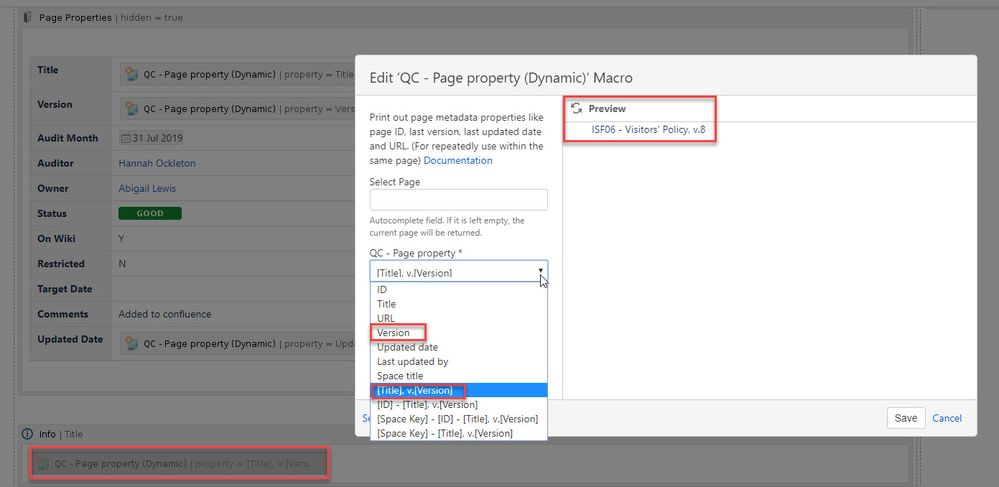Select Space title option
This screenshot has height=487, width=999.
tap(459, 376)
